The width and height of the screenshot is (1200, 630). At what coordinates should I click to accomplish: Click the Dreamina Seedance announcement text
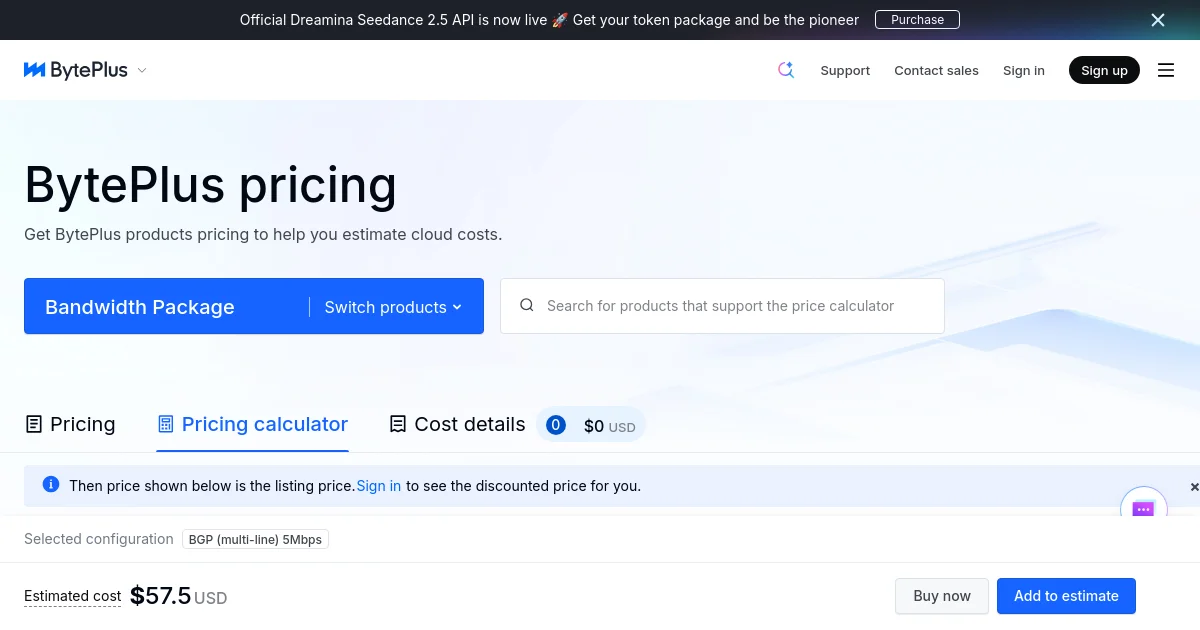tap(549, 20)
